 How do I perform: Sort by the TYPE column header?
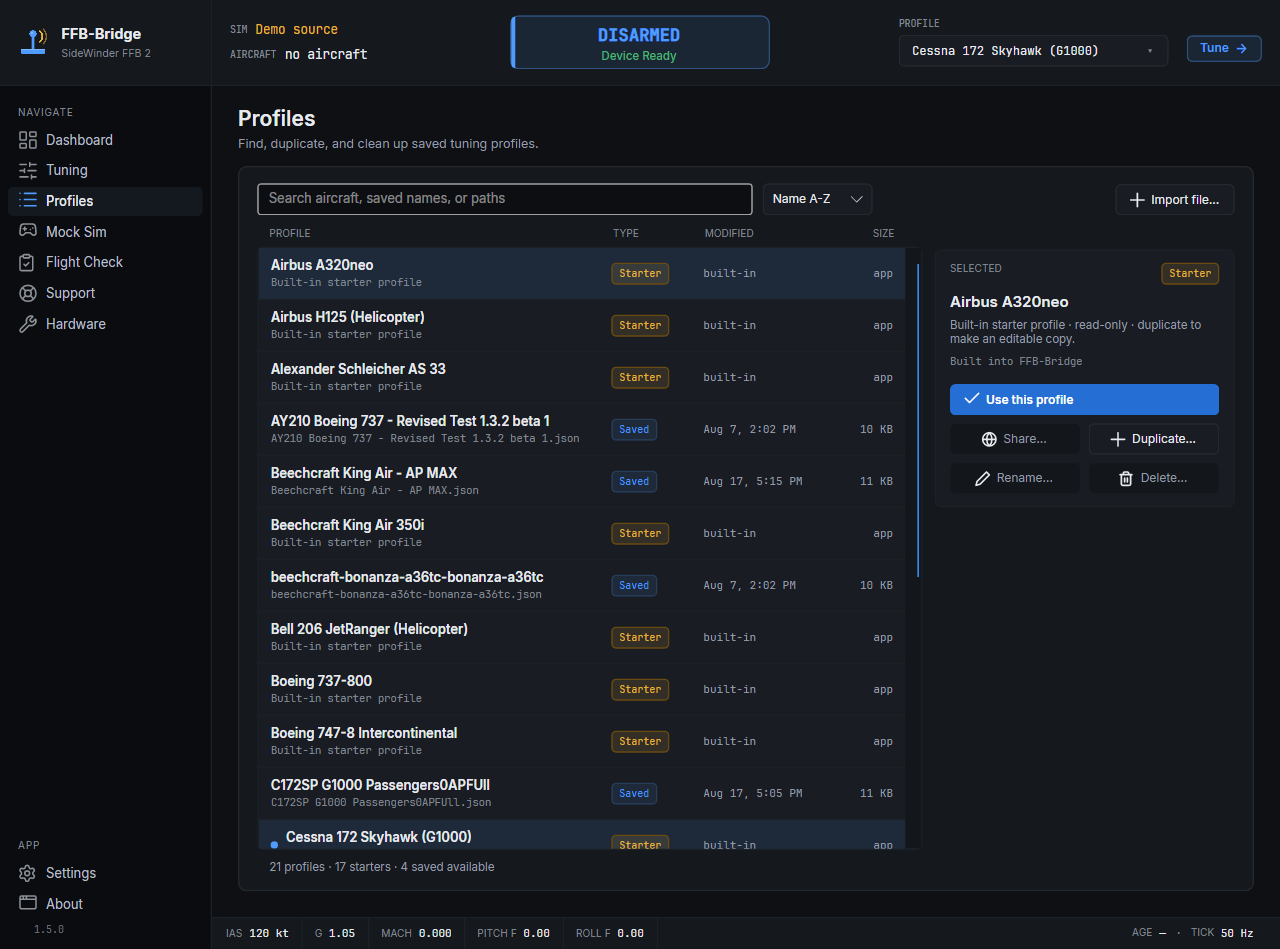click(x=626, y=233)
